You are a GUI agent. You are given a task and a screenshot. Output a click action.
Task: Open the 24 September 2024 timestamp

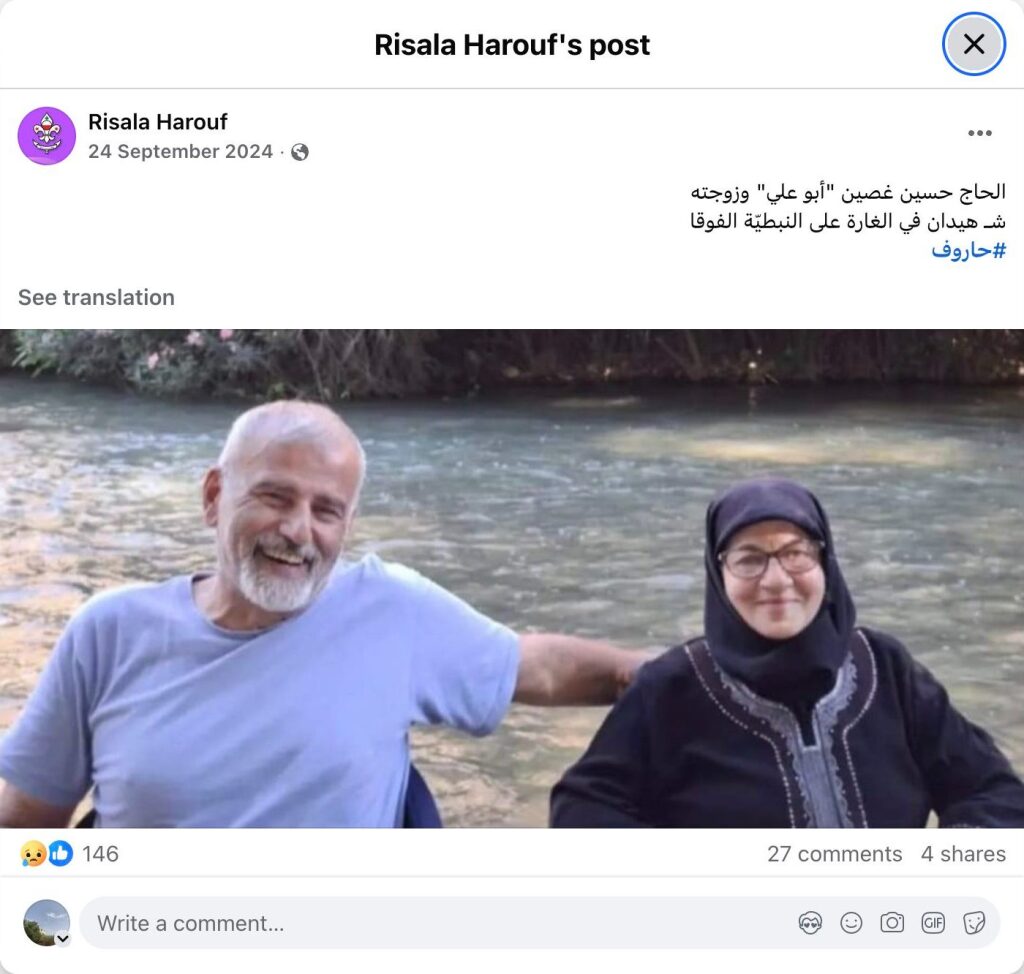coord(180,152)
